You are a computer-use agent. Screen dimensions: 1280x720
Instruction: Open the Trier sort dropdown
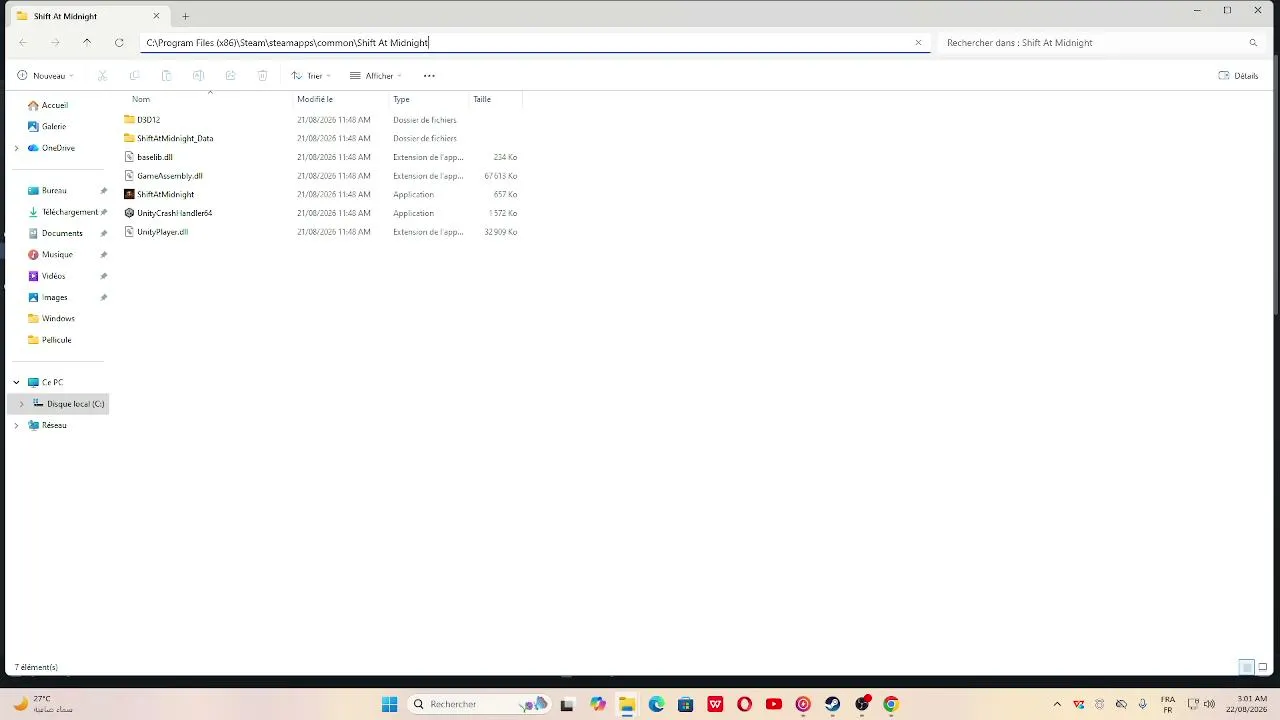pyautogui.click(x=311, y=76)
